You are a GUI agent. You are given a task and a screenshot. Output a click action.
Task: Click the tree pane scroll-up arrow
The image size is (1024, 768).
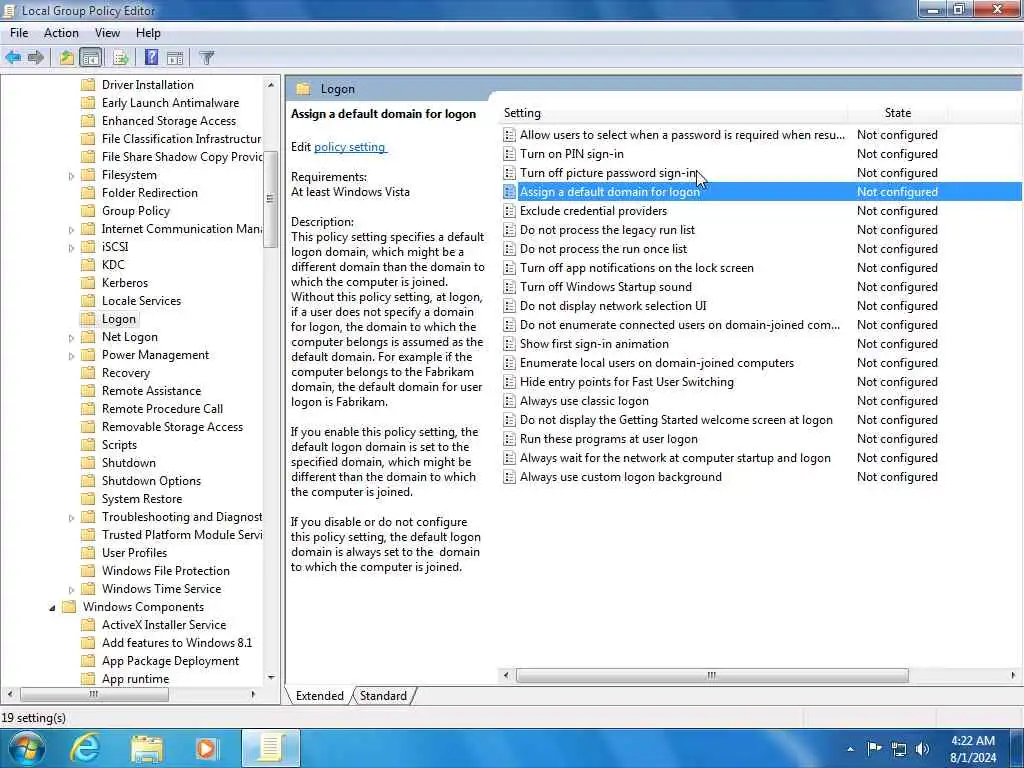tap(271, 85)
